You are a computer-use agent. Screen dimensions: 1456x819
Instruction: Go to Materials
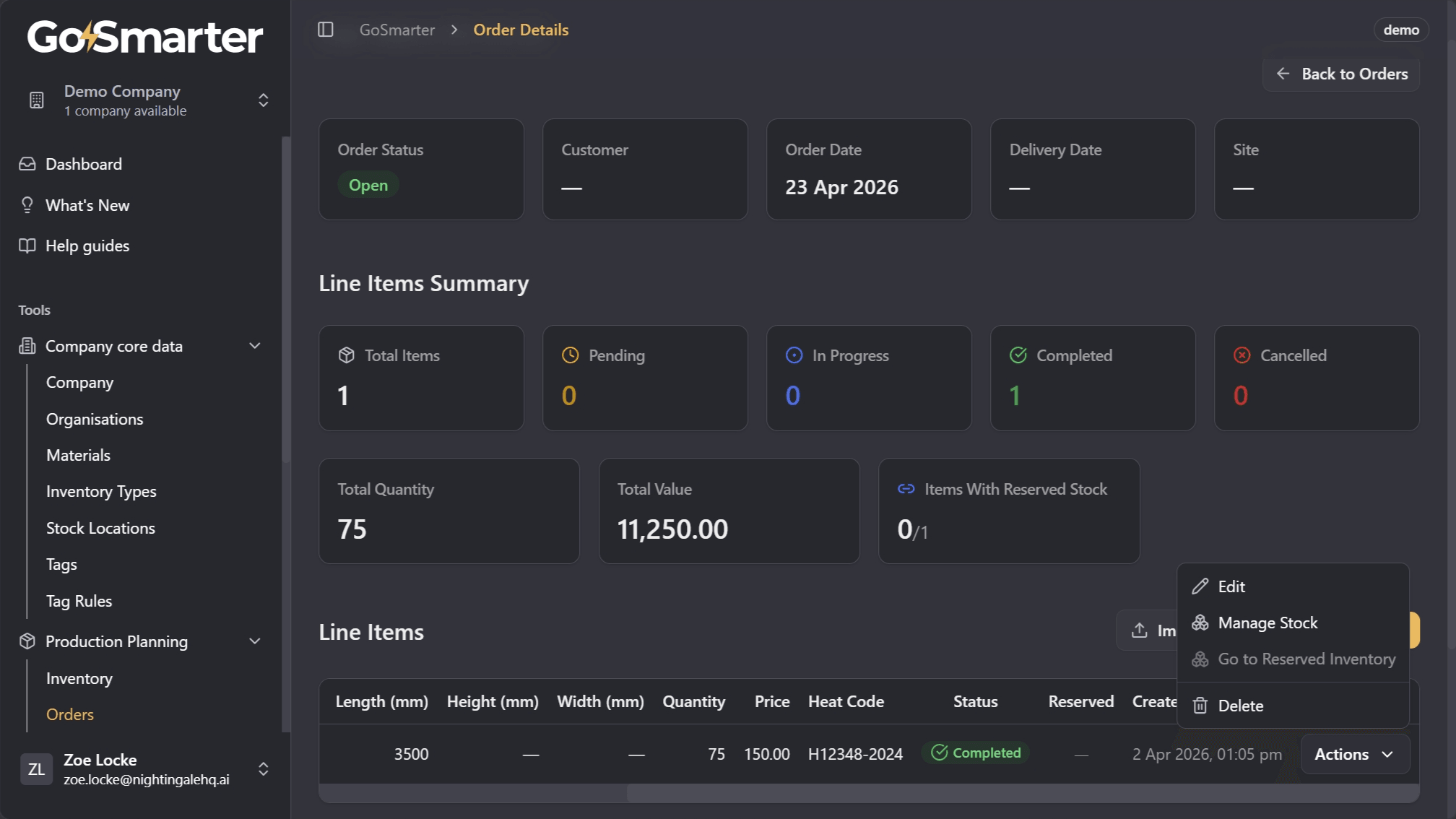[x=78, y=455]
